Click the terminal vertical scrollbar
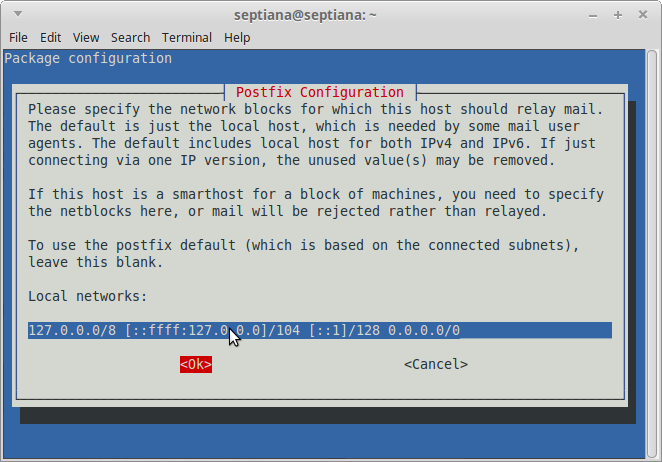Viewport: 662px width, 462px height. tap(652, 254)
